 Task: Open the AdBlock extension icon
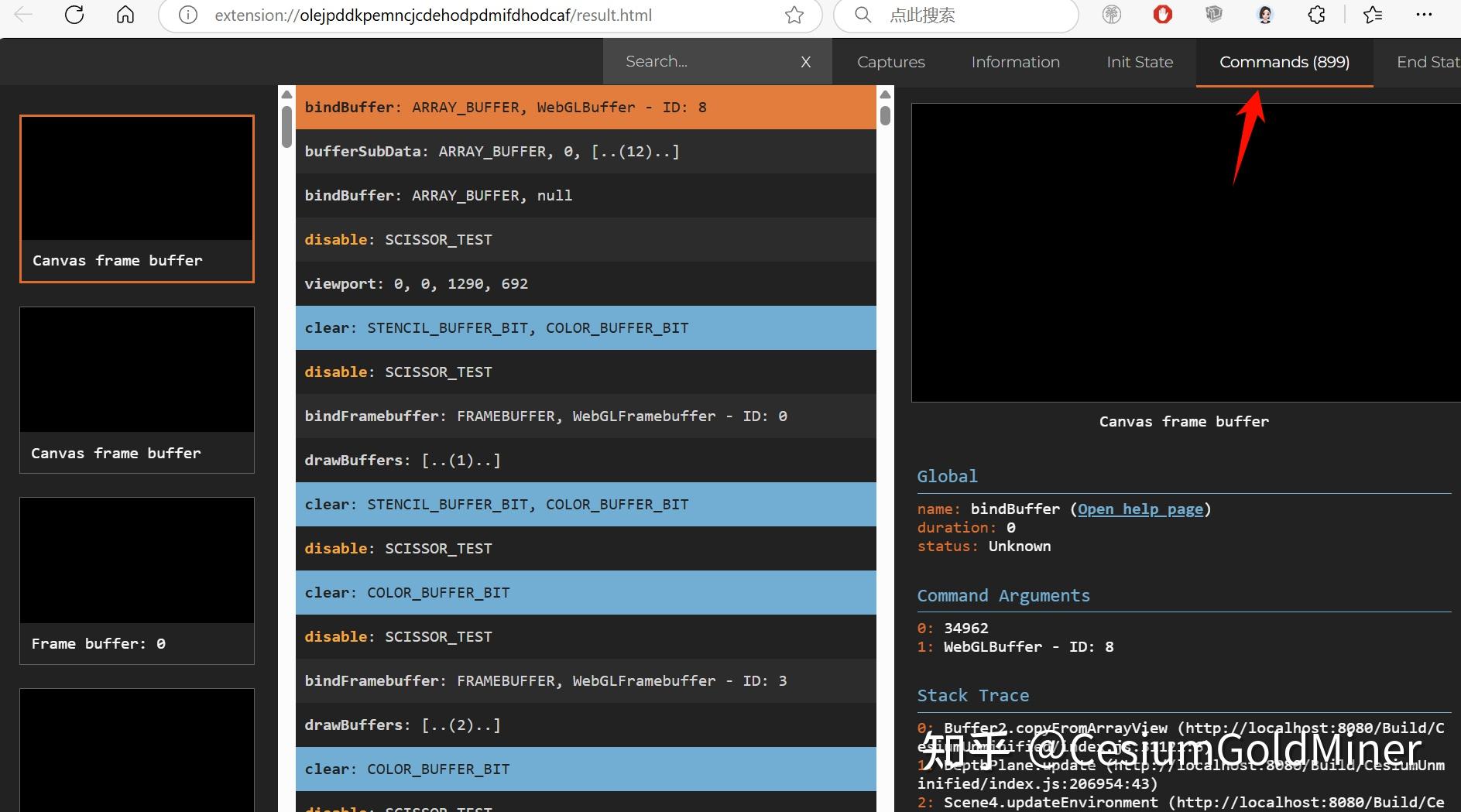(x=1162, y=15)
